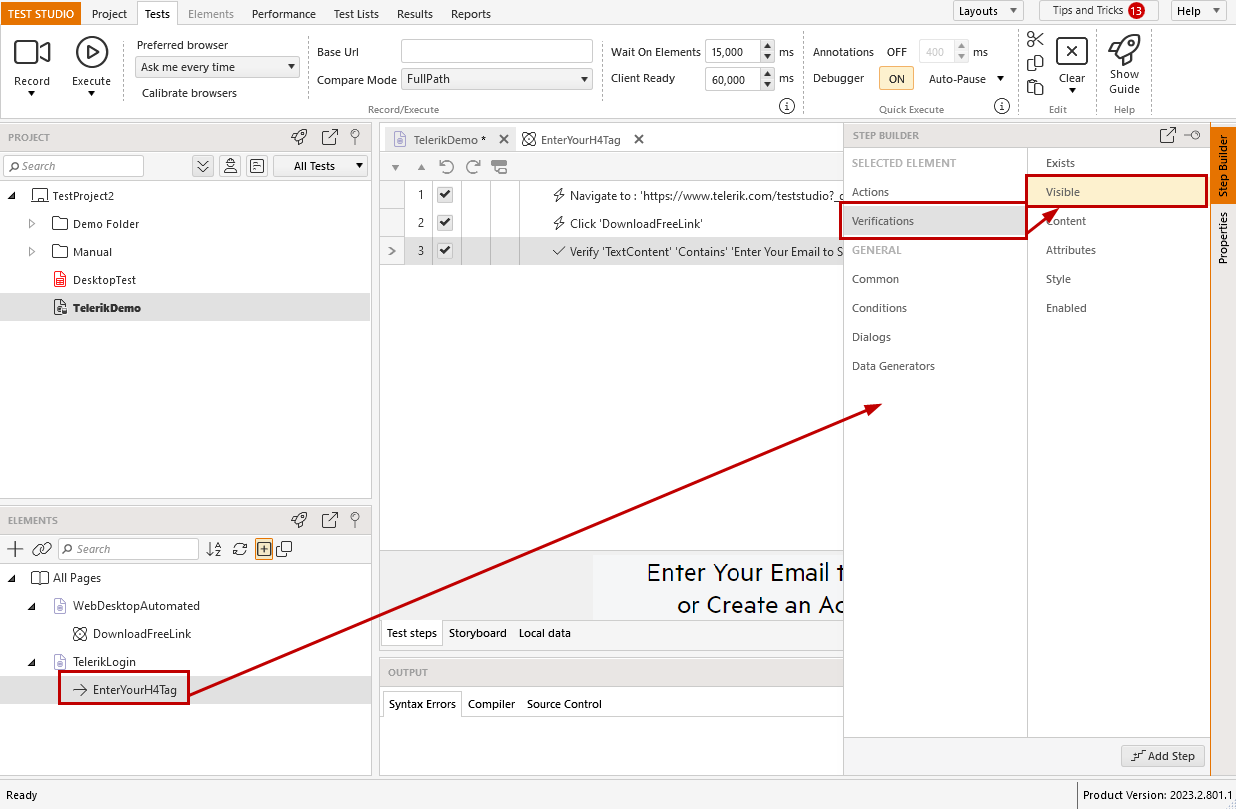The image size is (1236, 809).
Task: Toggle Annotations OFF switch
Action: pos(897,52)
